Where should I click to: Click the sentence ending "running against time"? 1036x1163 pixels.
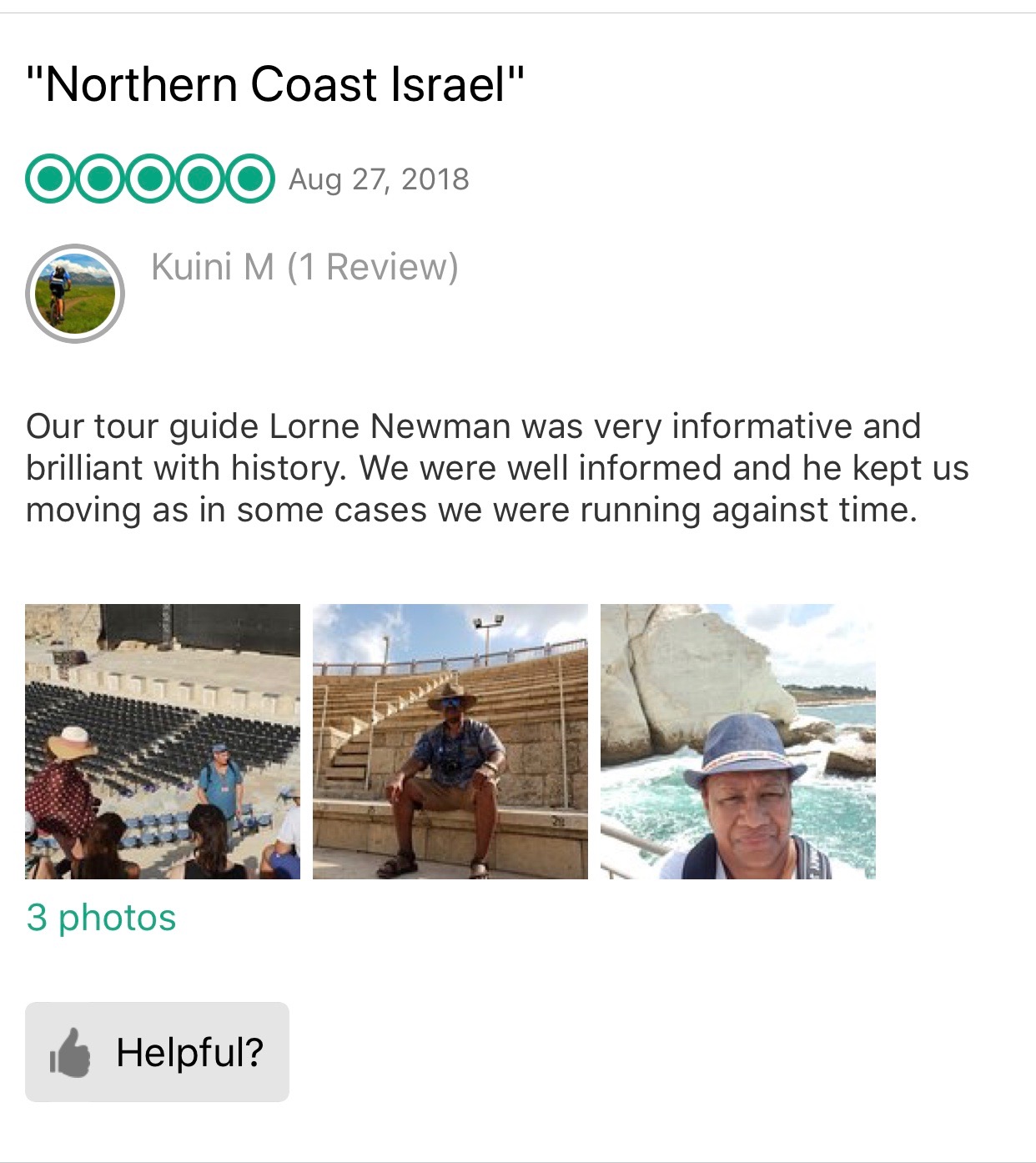(471, 510)
